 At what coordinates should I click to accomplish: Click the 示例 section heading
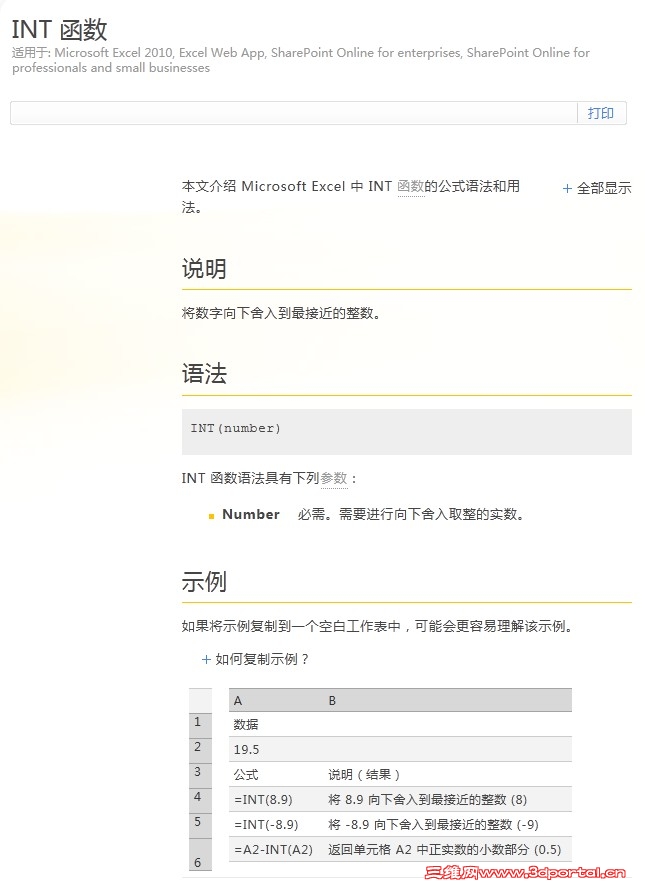[x=204, y=581]
